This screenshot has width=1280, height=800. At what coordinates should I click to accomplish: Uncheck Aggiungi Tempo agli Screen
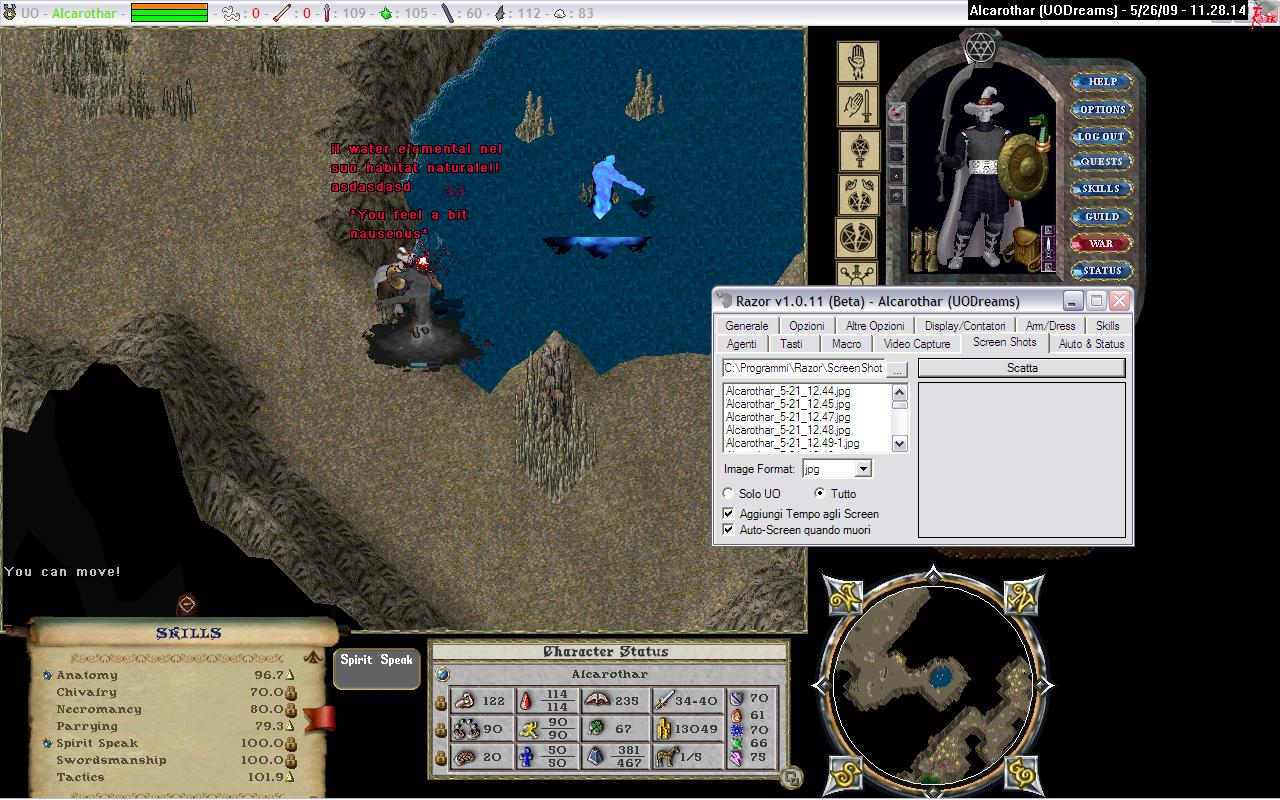[x=728, y=513]
